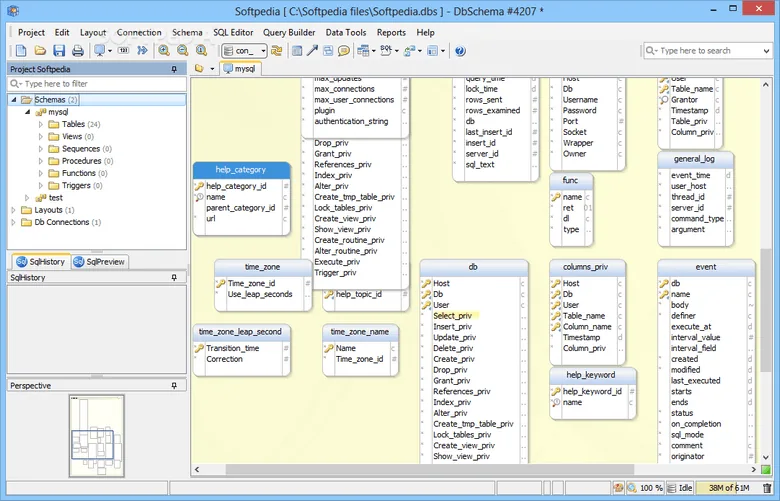This screenshot has height=501, width=780.
Task: Click the garbage collect trash icon
Action: (x=767, y=488)
